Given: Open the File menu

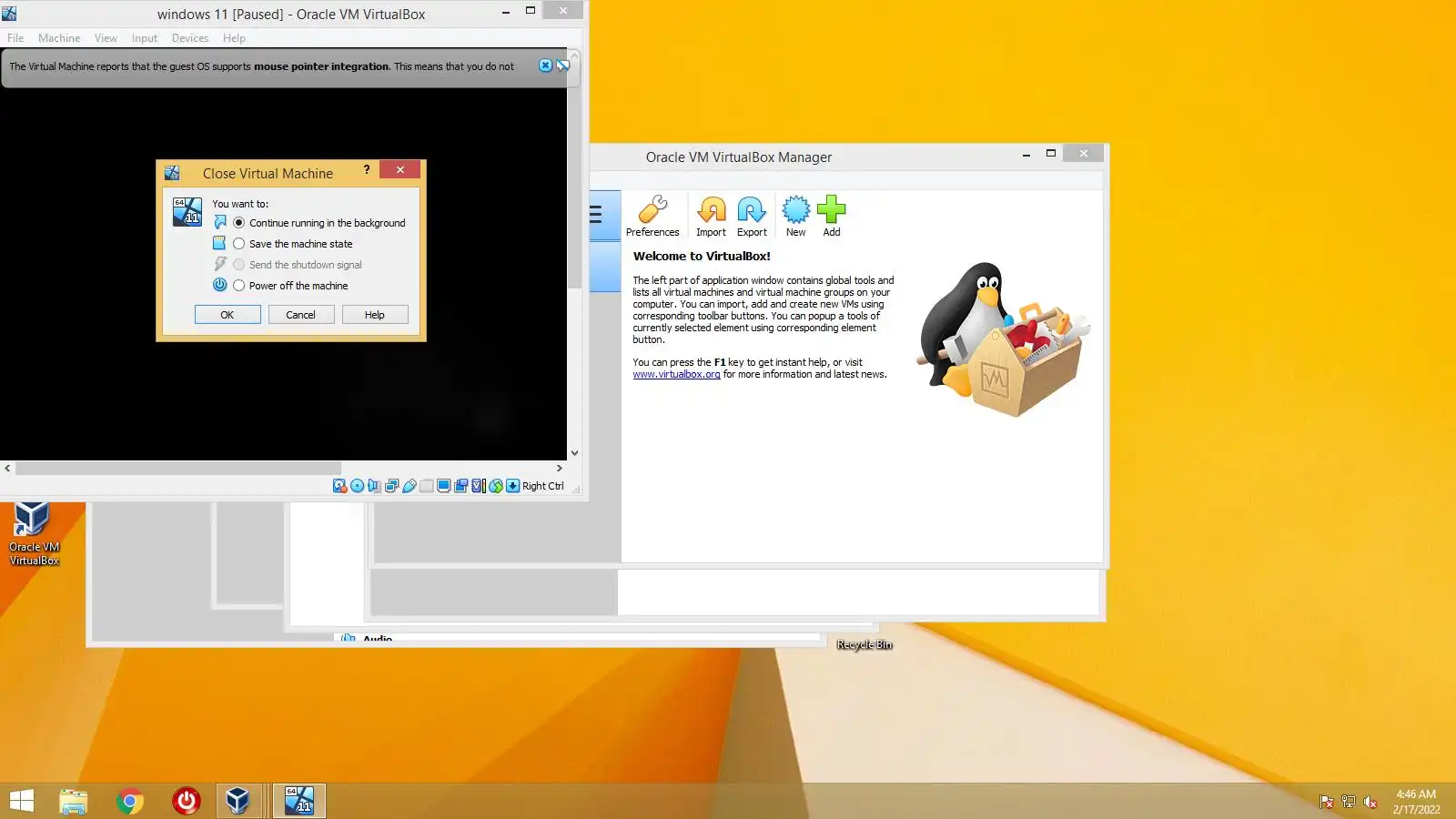Looking at the screenshot, I should click(x=15, y=38).
